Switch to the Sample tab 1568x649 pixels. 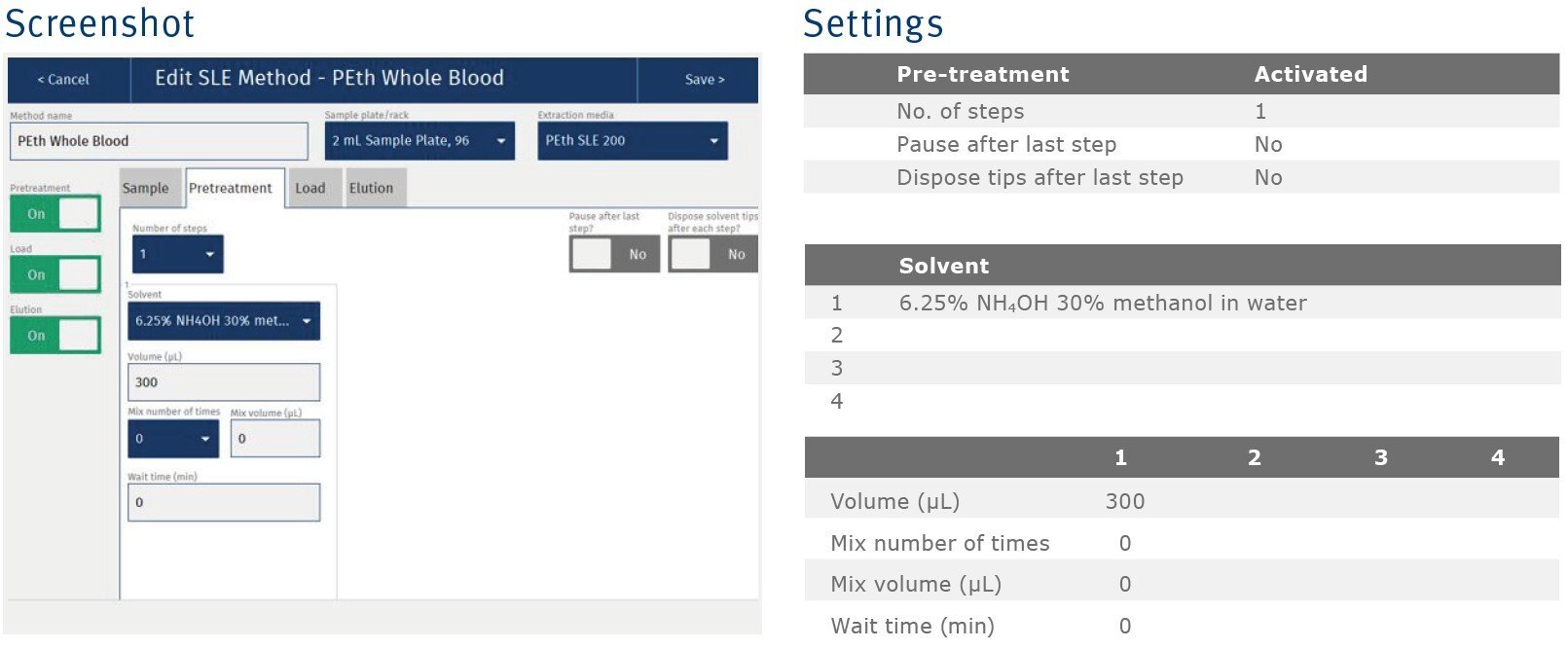[x=146, y=188]
